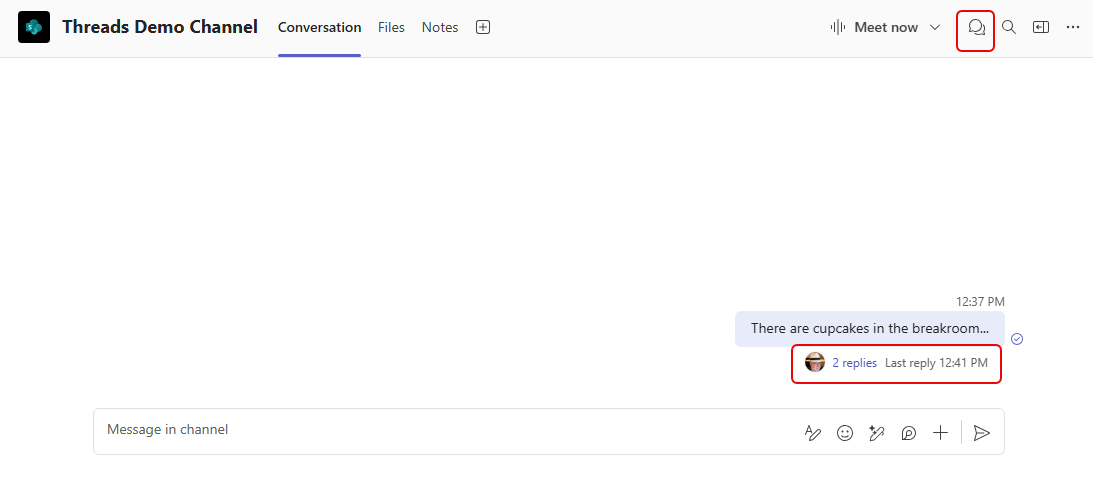Open the More options ellipsis menu
This screenshot has width=1093, height=478.
pos(1073,28)
